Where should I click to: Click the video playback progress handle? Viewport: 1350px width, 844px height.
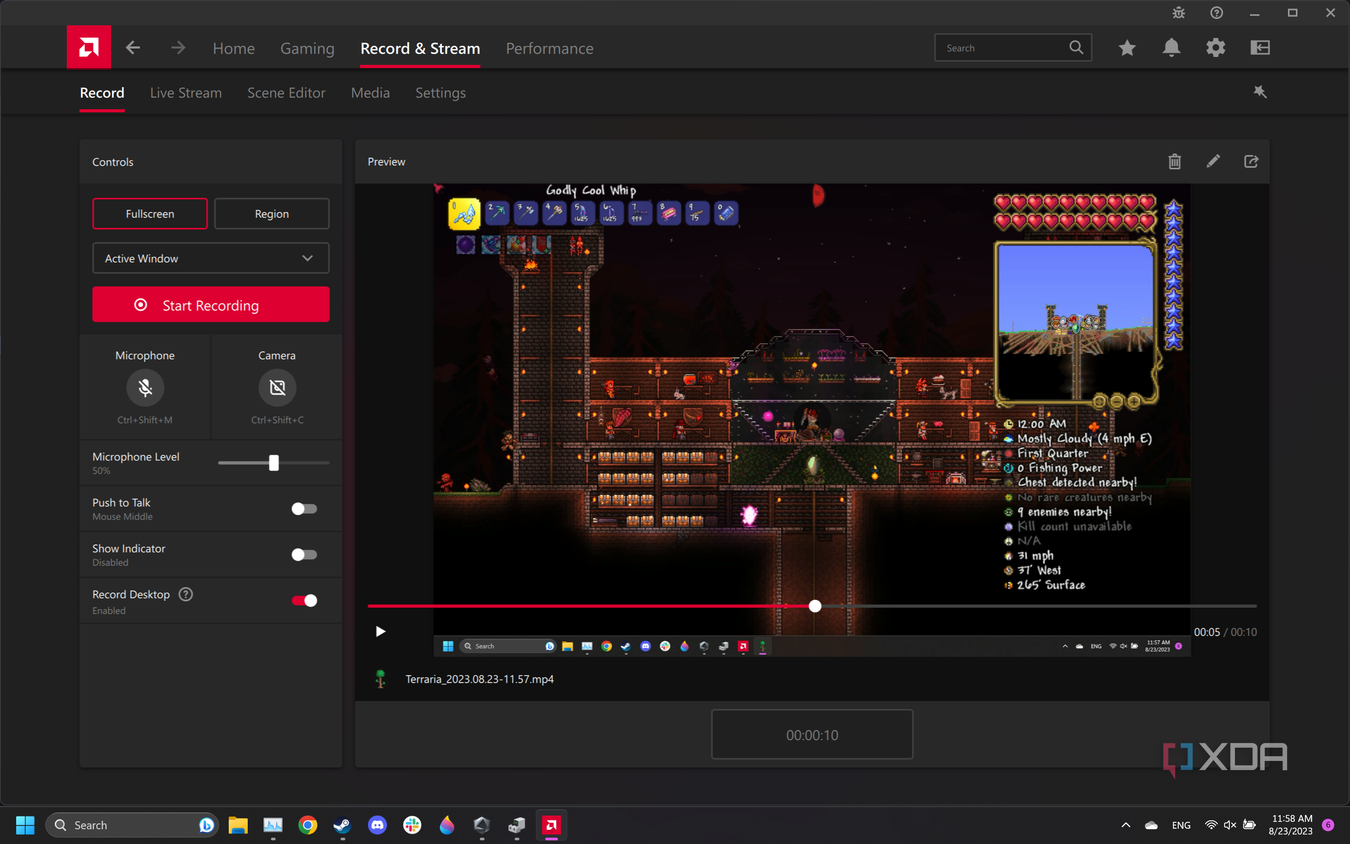click(x=815, y=606)
